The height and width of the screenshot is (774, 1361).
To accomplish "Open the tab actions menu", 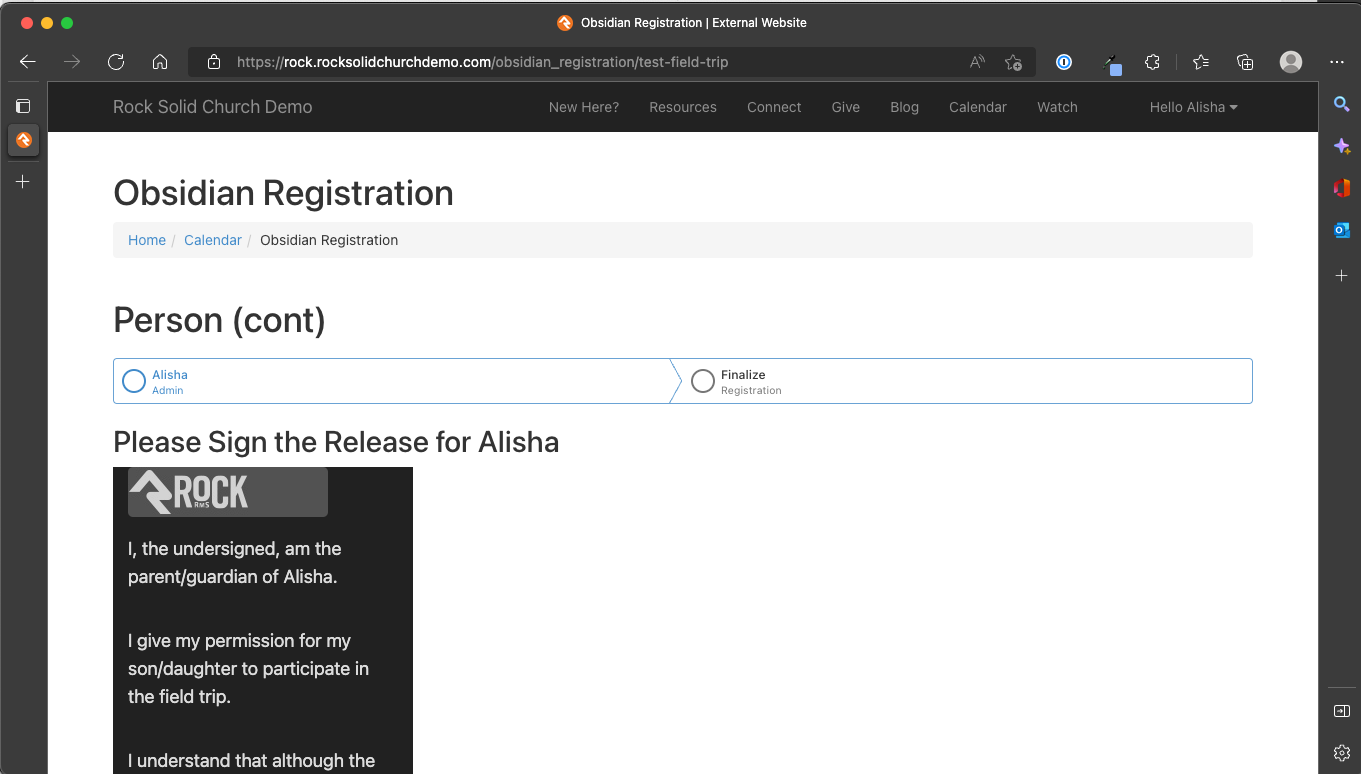I will point(23,106).
